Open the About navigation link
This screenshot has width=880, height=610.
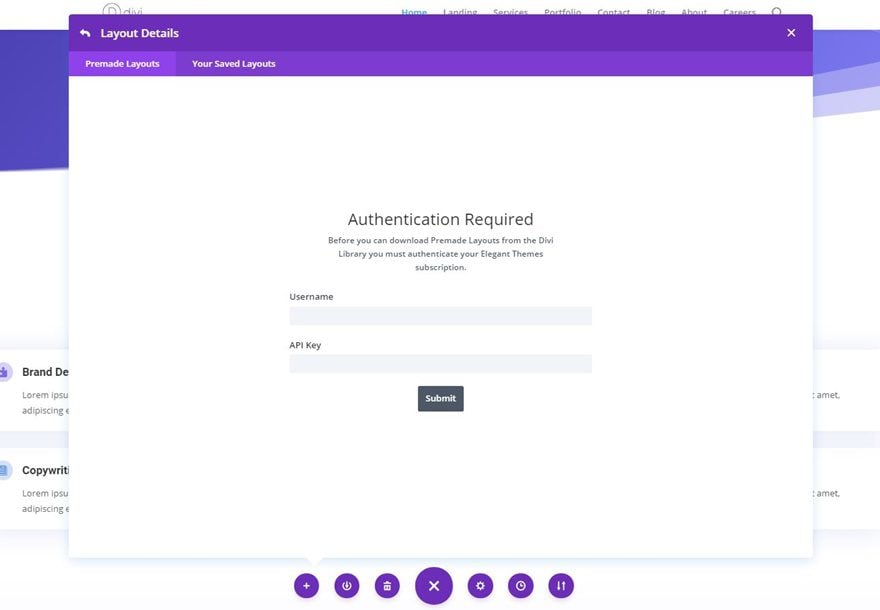coord(694,12)
